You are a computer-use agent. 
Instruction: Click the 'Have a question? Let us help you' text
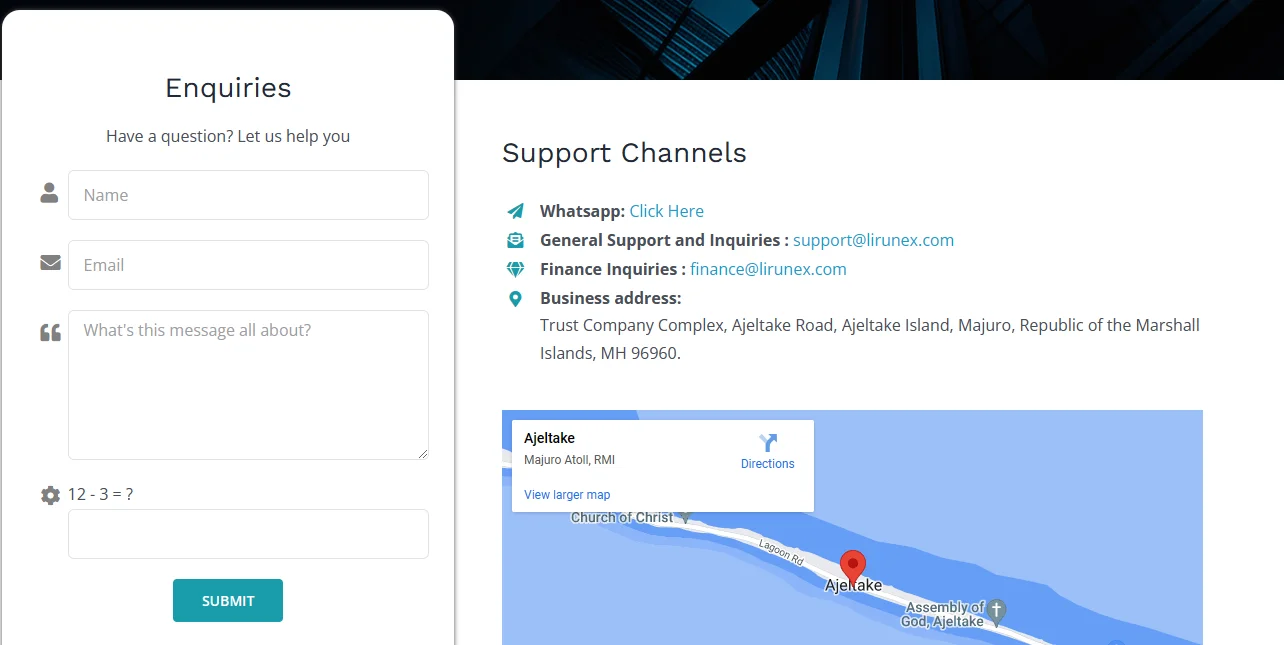[x=228, y=136]
